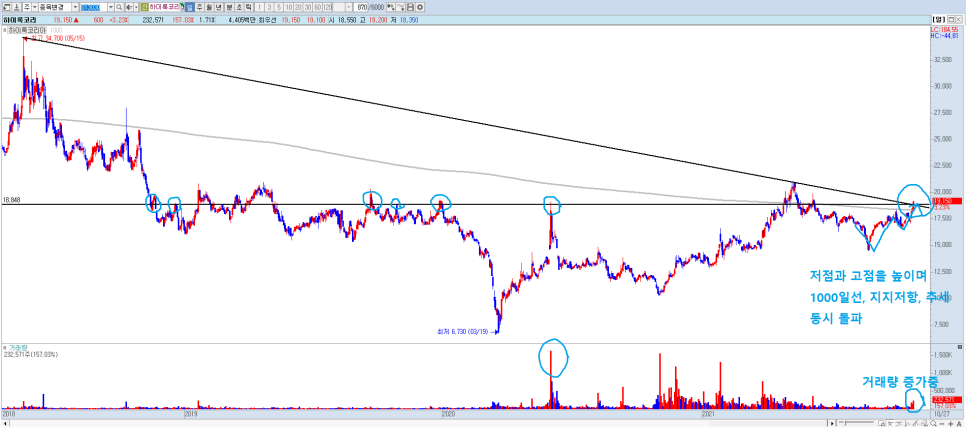Choose the 5 interval button
Screen dimensions: 966x428
click(279, 7)
